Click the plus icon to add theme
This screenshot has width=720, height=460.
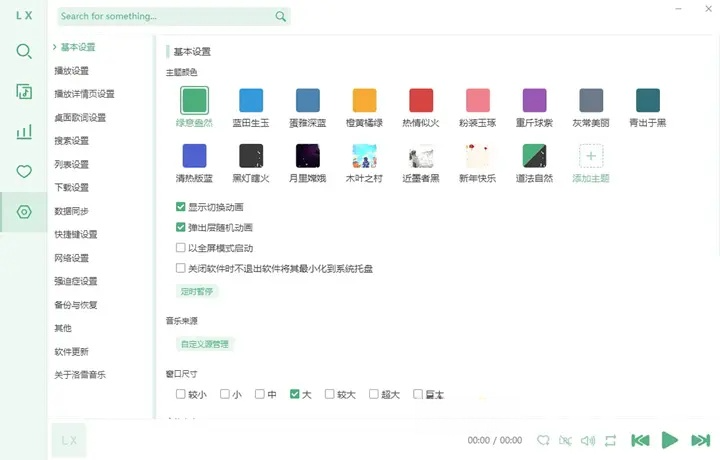pos(591,156)
